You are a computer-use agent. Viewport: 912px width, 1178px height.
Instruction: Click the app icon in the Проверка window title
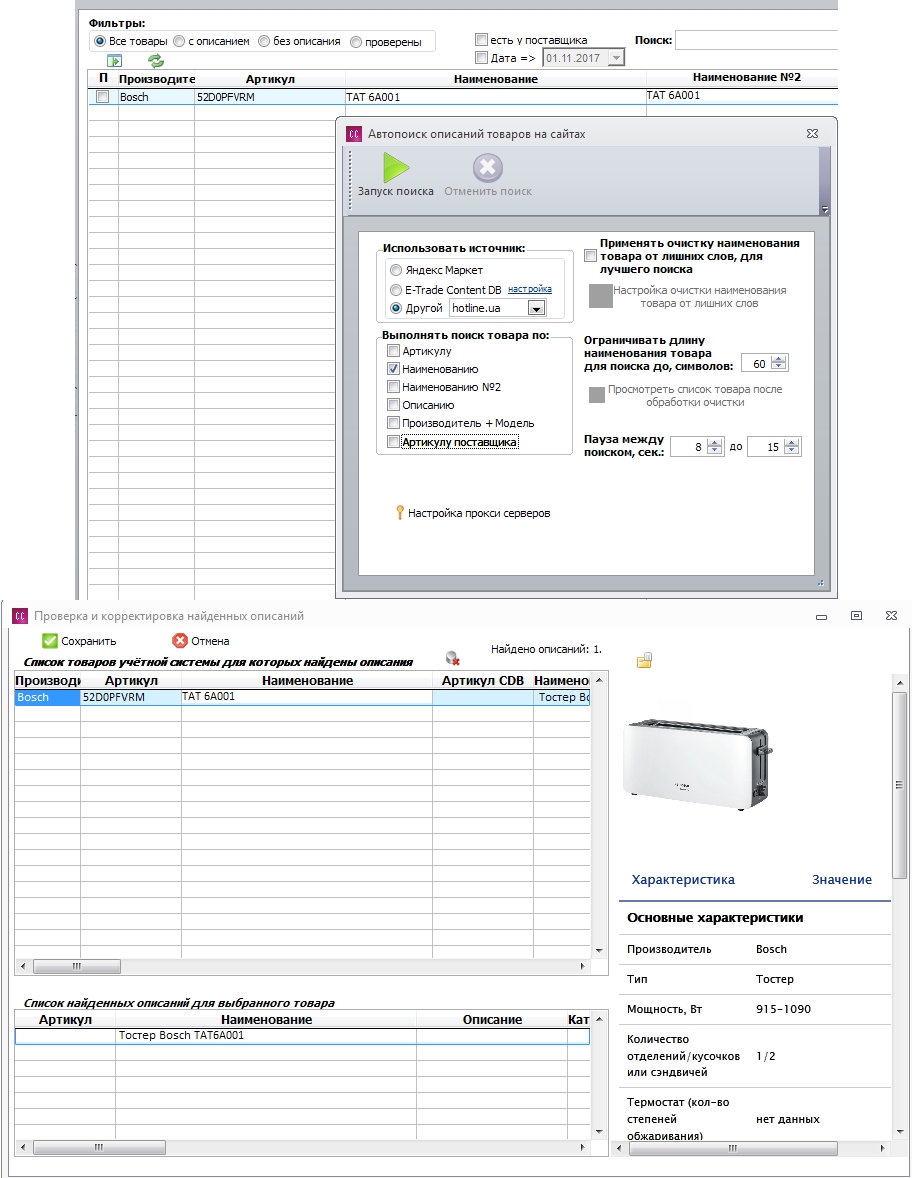pyautogui.click(x=20, y=616)
